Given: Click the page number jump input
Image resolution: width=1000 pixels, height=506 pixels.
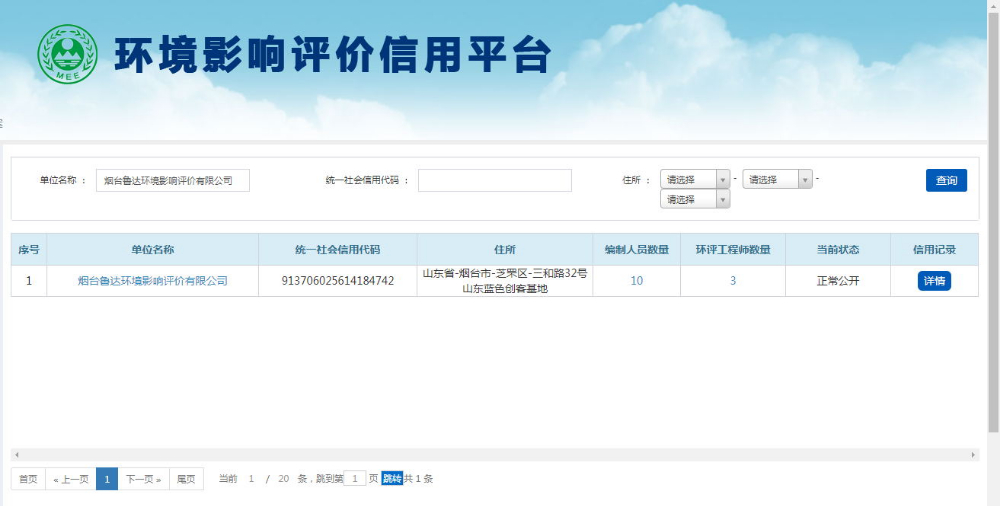Looking at the screenshot, I should tap(355, 479).
